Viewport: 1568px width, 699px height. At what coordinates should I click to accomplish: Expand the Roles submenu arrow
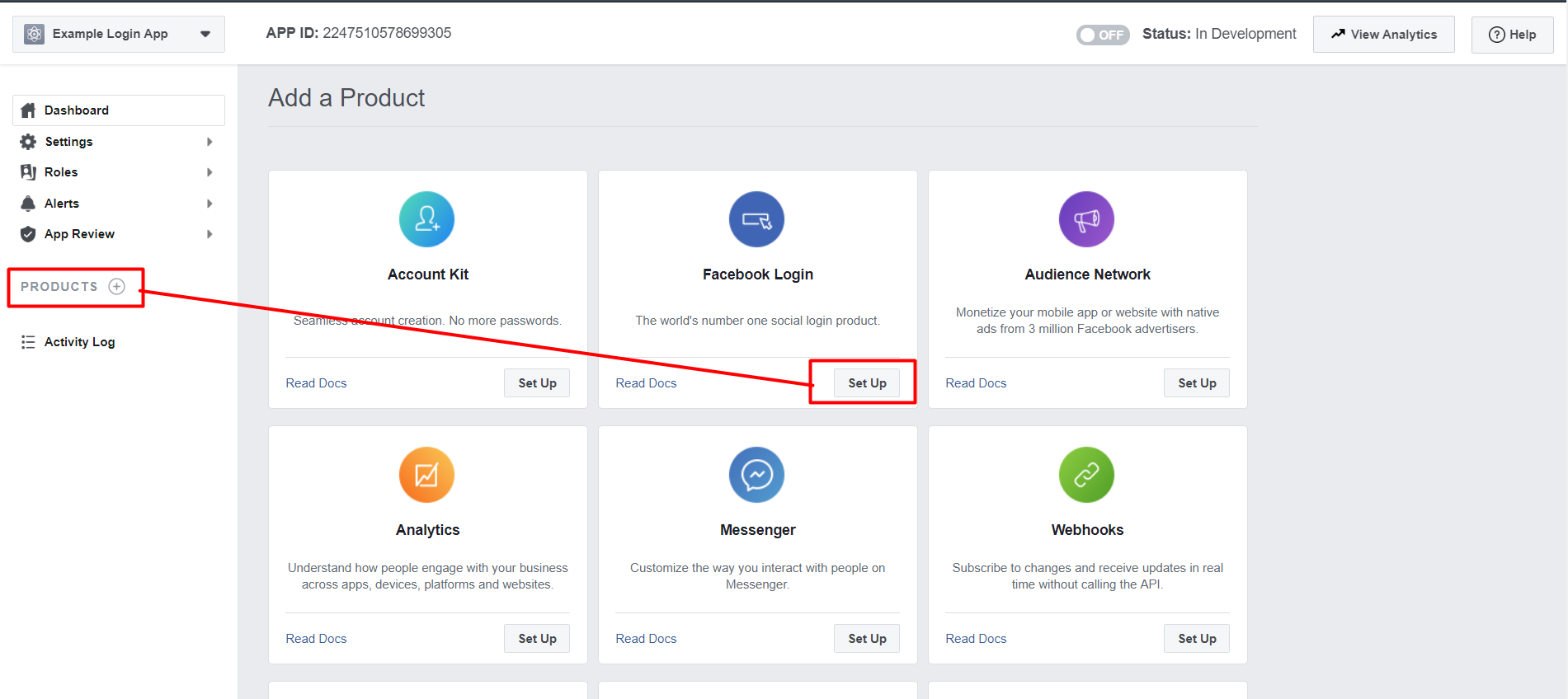coord(210,172)
